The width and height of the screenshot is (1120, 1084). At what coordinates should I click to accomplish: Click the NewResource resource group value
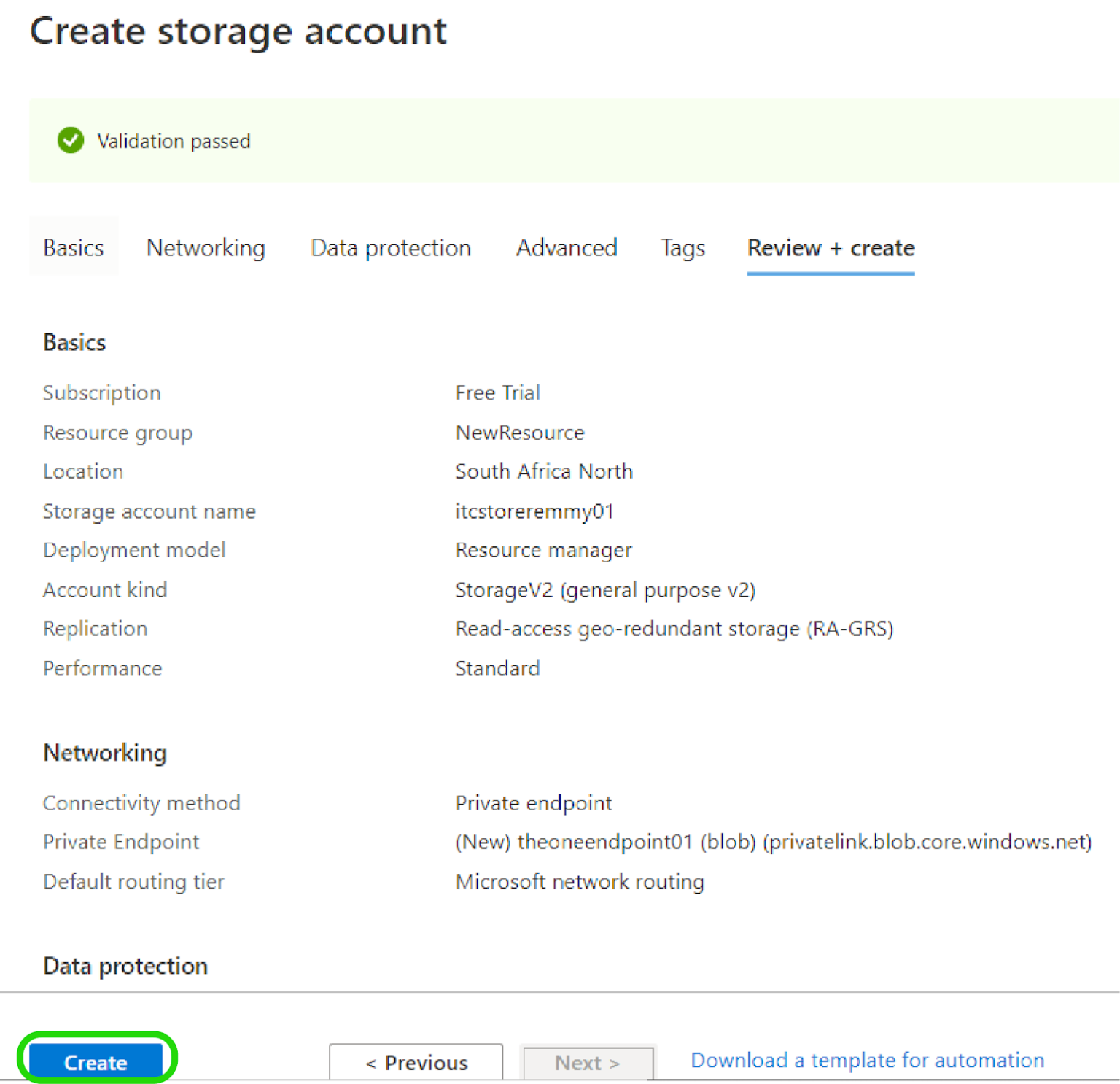pos(520,433)
